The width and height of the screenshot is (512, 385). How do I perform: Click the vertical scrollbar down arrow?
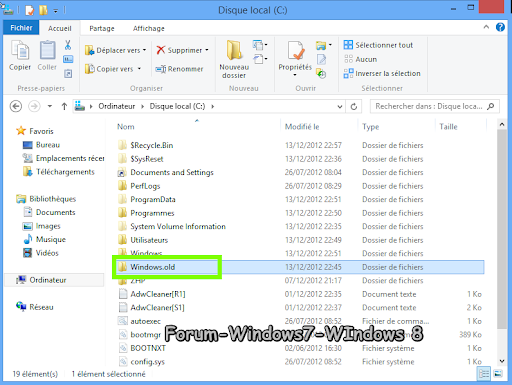[x=502, y=361]
